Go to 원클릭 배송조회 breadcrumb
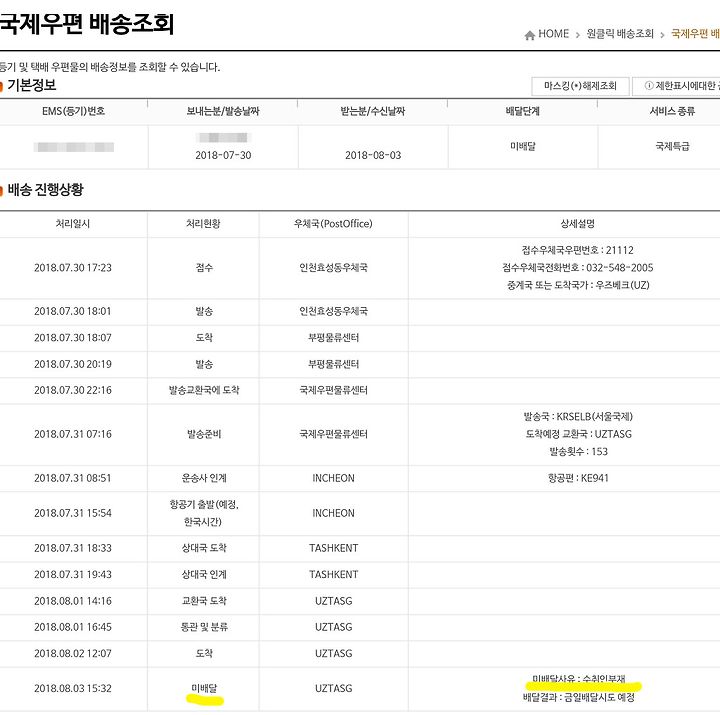The width and height of the screenshot is (720, 715). click(x=620, y=34)
